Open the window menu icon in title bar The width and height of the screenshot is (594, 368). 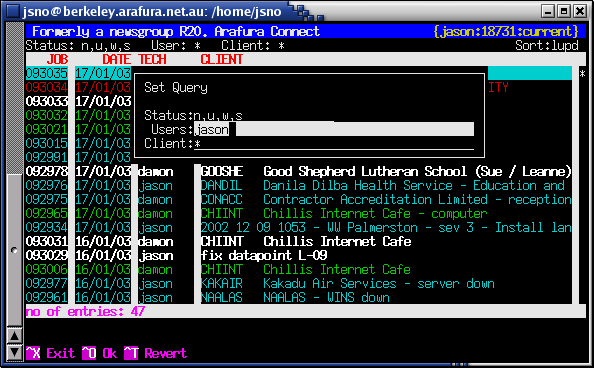(13, 11)
